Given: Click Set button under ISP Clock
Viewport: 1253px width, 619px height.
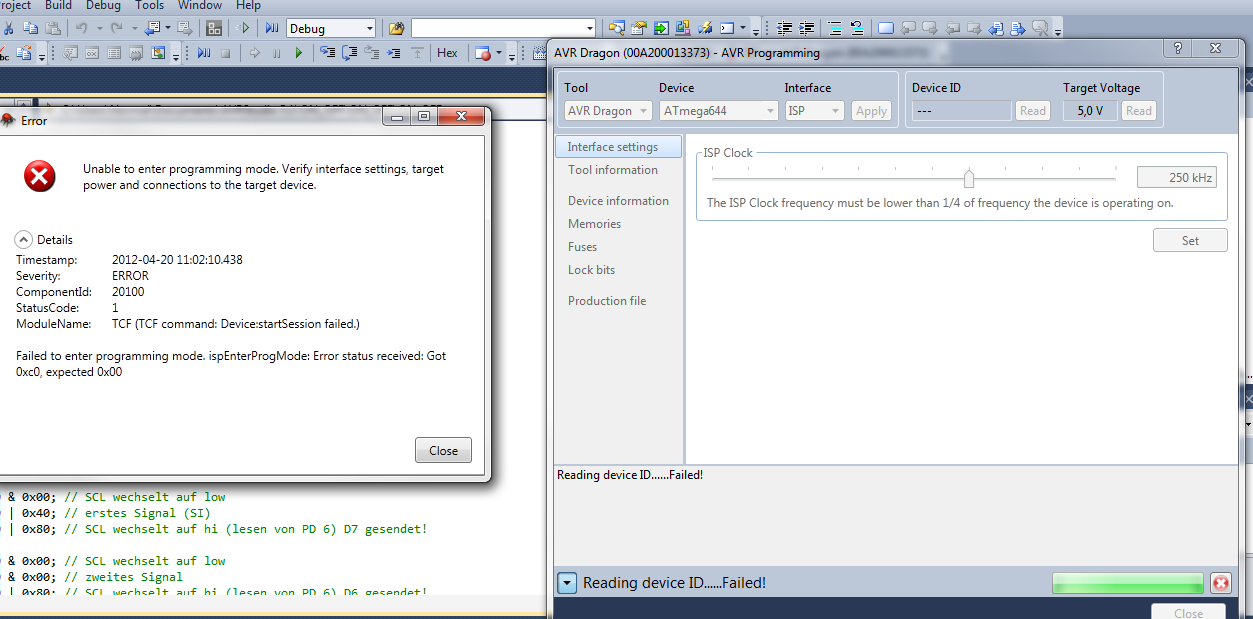Looking at the screenshot, I should 1190,240.
